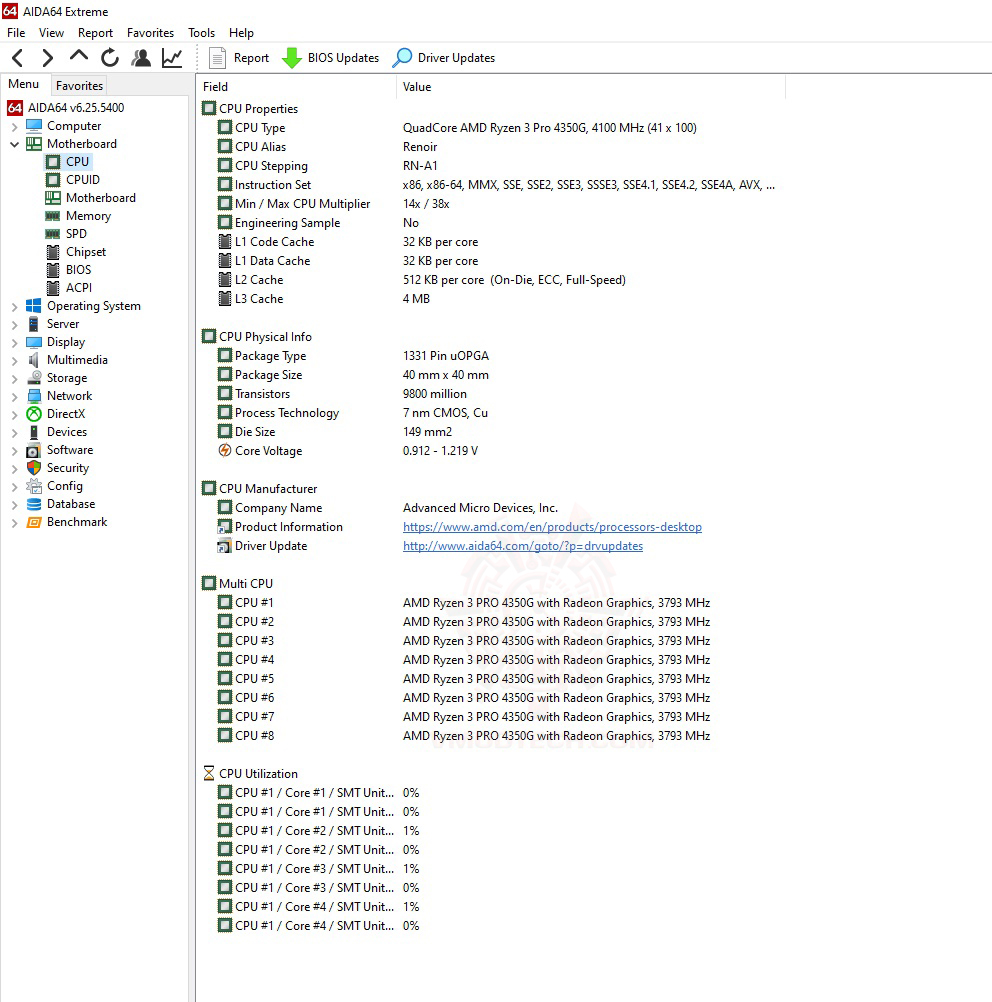
Task: Expand the Display node
Action: 14,343
